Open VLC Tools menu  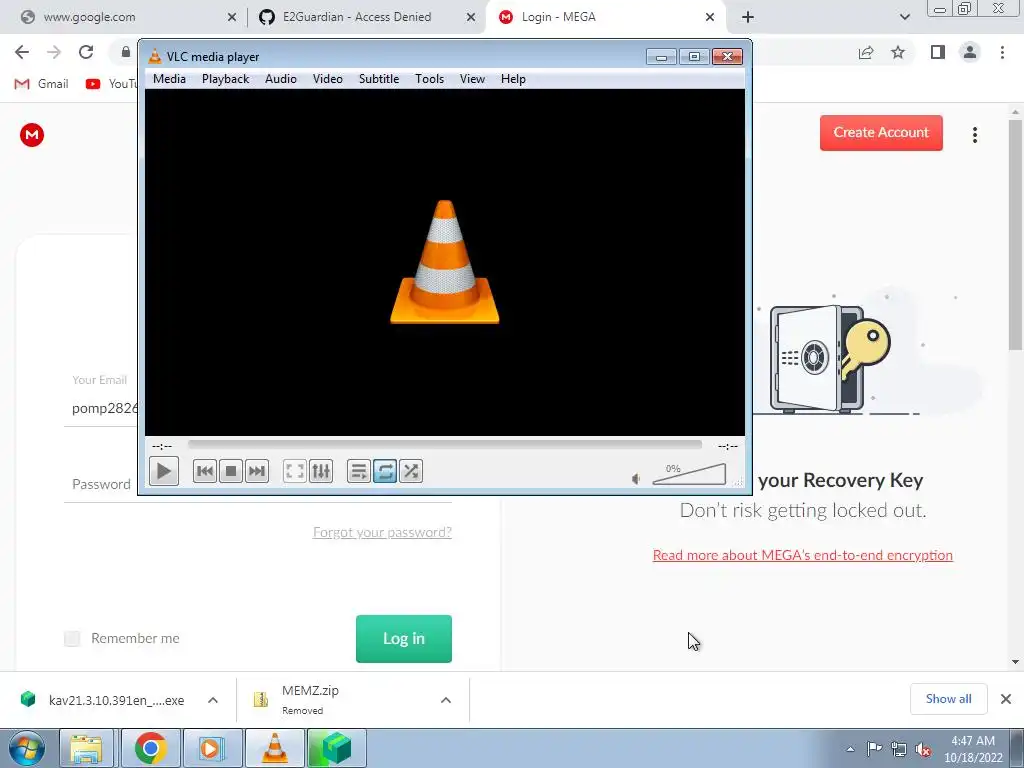pyautogui.click(x=429, y=79)
